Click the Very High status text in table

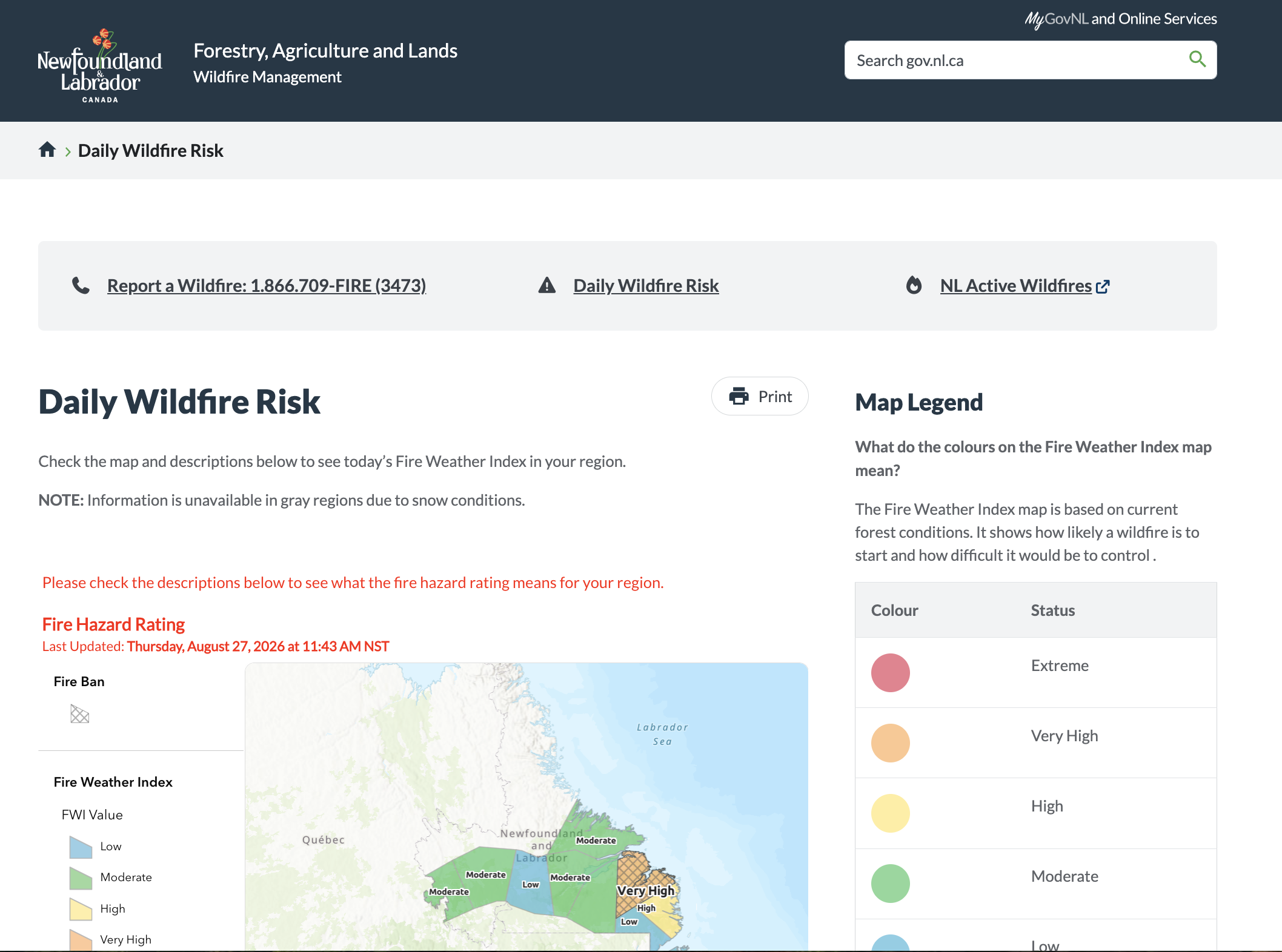point(1064,736)
